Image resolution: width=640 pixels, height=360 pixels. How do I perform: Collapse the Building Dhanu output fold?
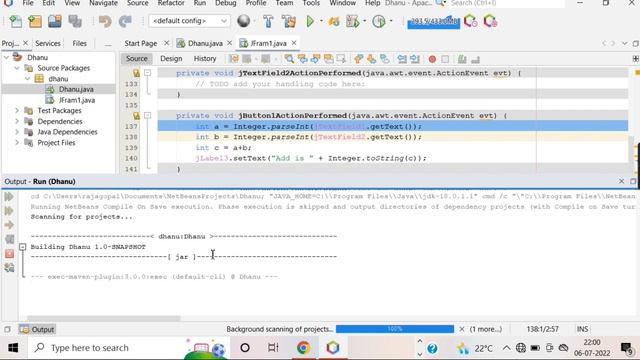tap(22, 247)
